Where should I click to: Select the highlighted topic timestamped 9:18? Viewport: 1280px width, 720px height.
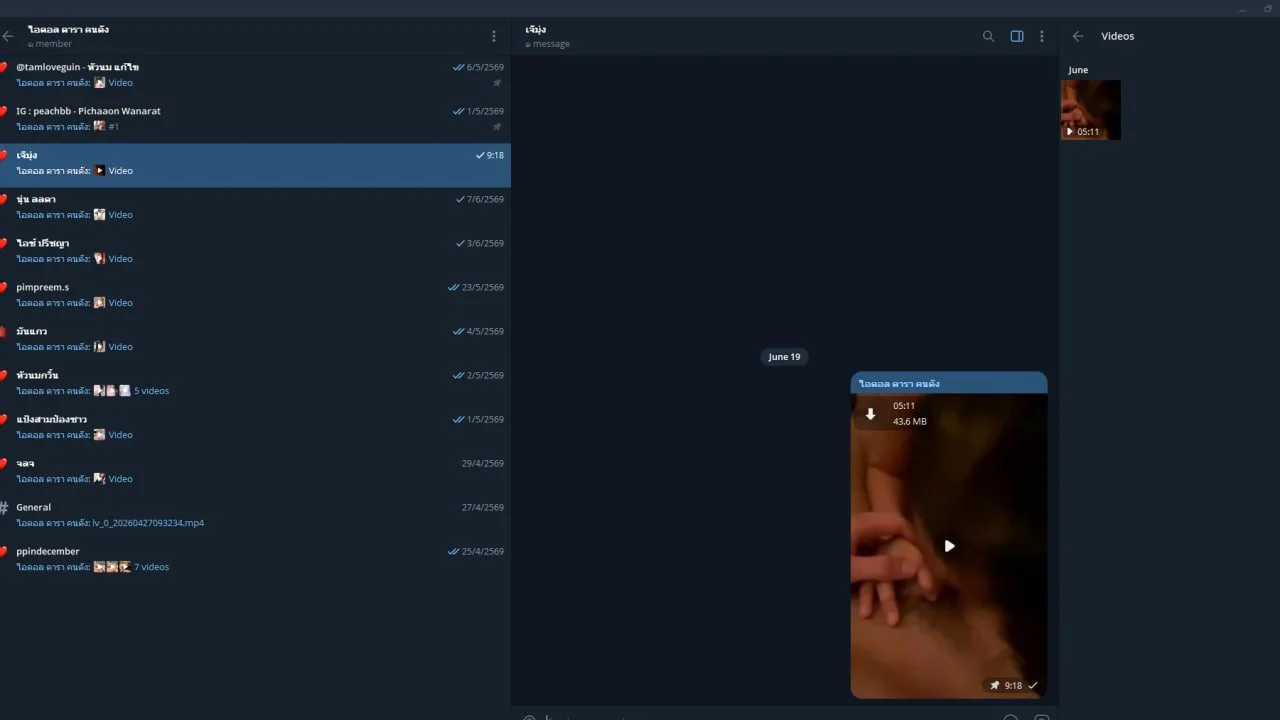coord(255,163)
